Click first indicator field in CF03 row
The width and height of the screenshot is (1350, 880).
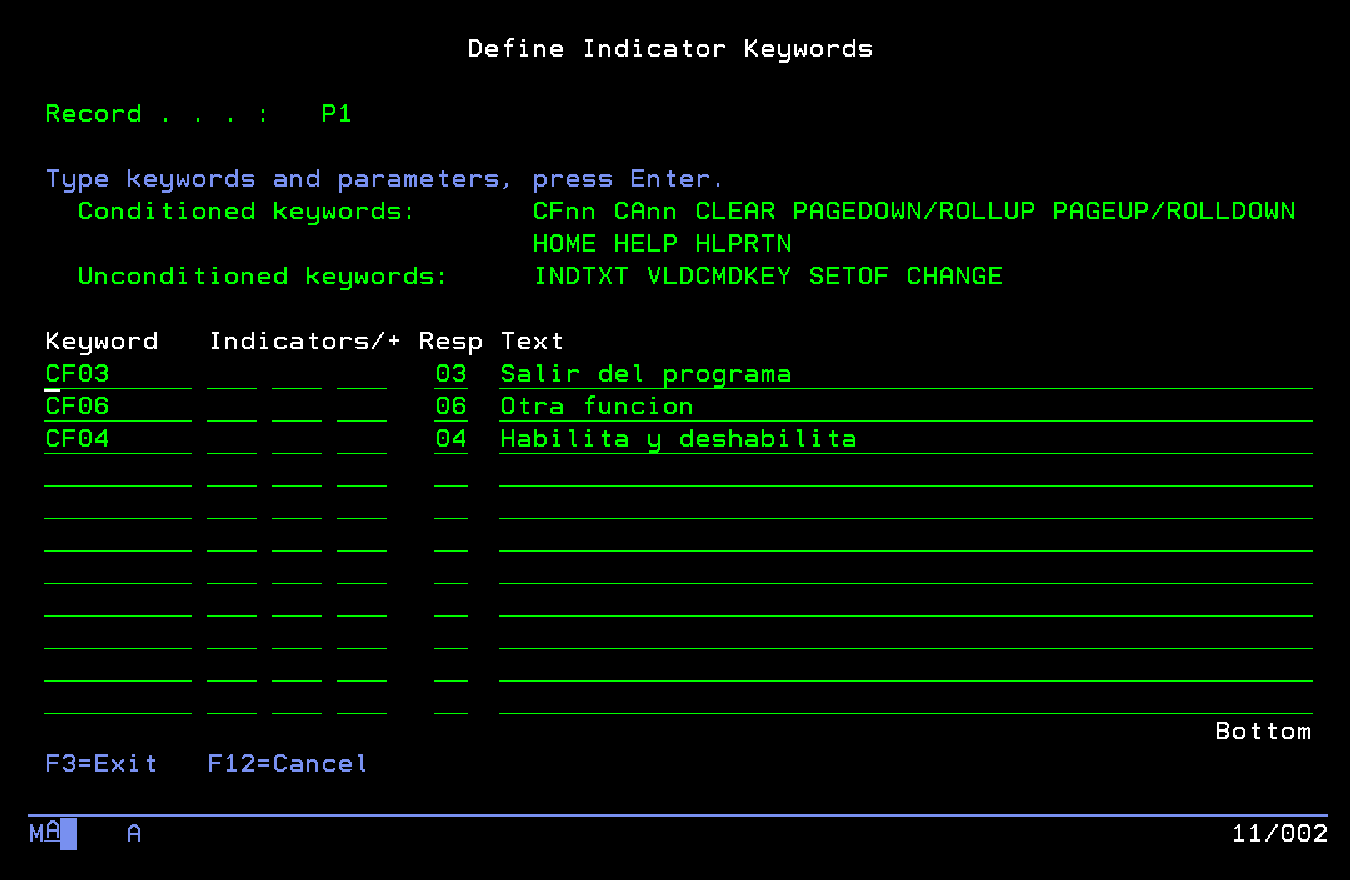point(232,374)
